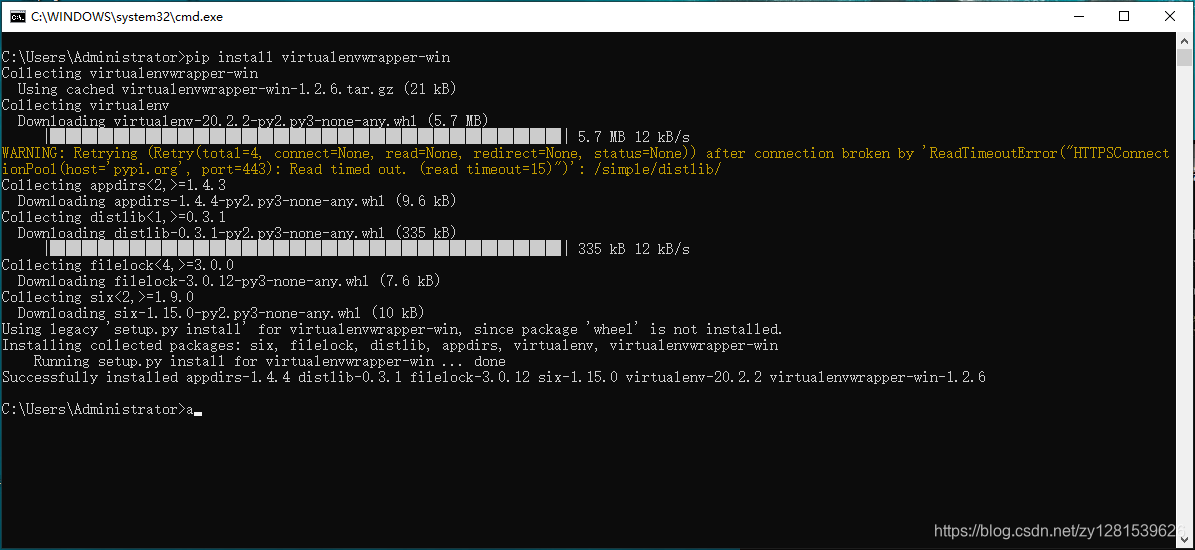Click the 'Successfully installed' line

pos(494,377)
